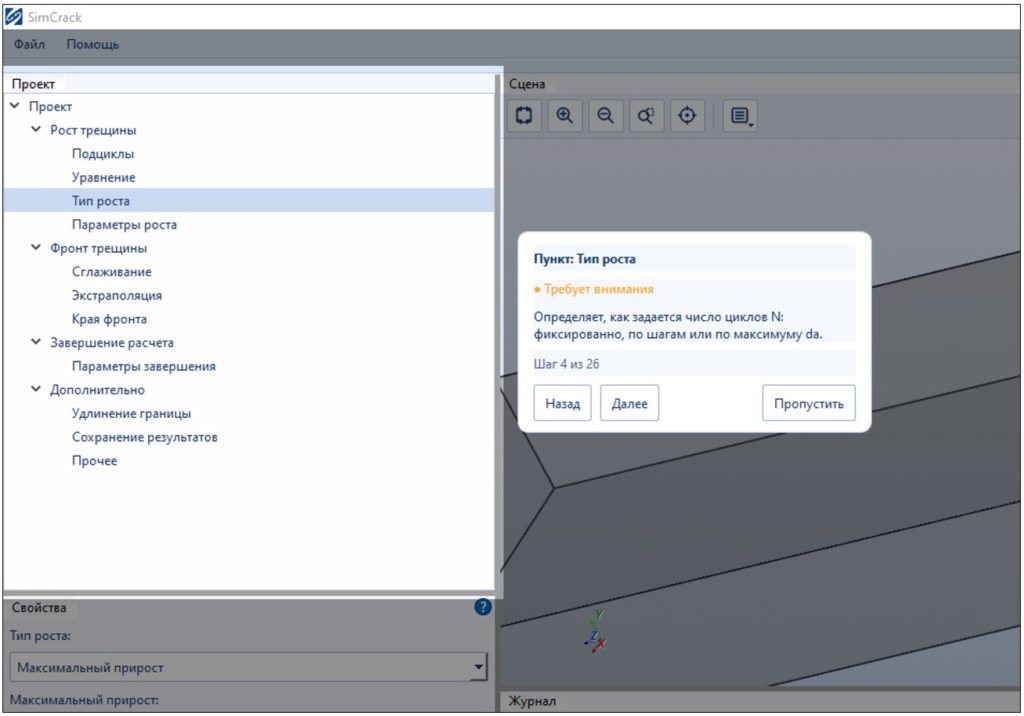
Task: Click the Максимальный прирост field label
Action: click(84, 700)
